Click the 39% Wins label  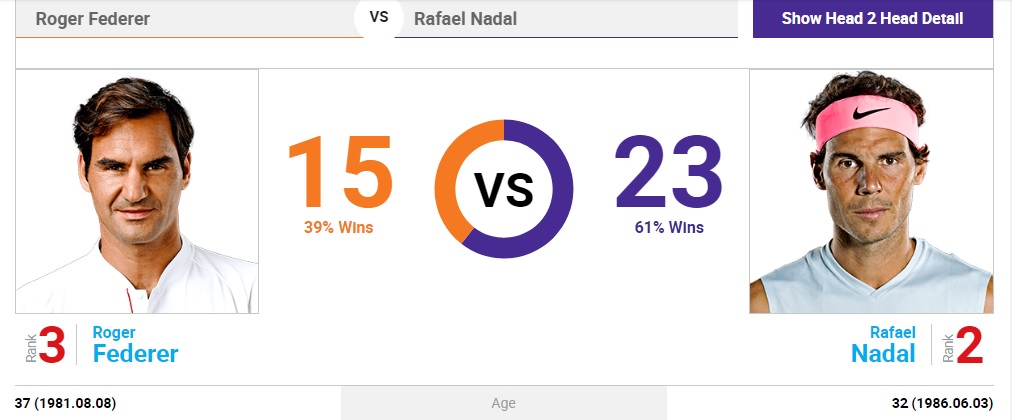coord(338,227)
